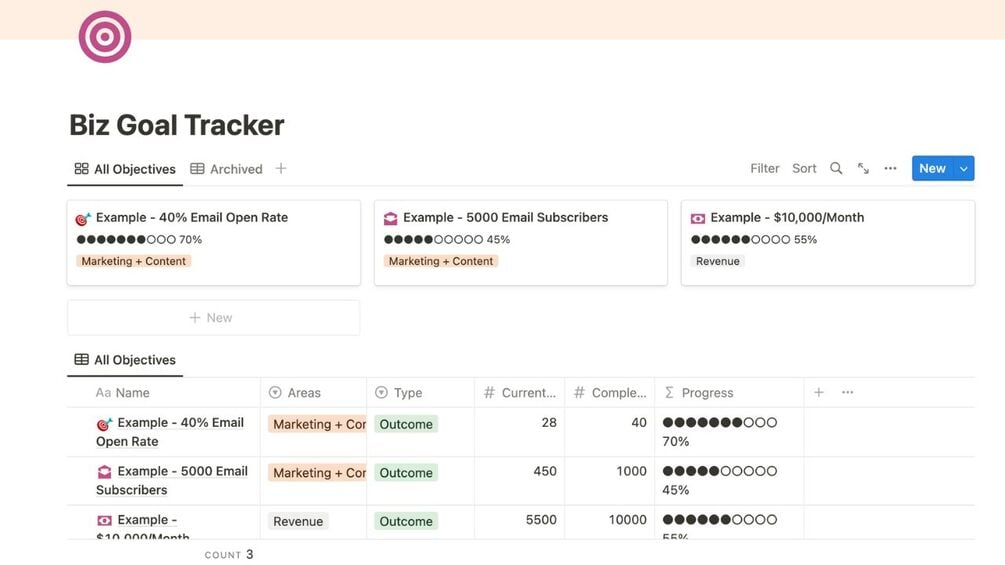
Task: Click the empty + New gallery card
Action: coord(213,318)
